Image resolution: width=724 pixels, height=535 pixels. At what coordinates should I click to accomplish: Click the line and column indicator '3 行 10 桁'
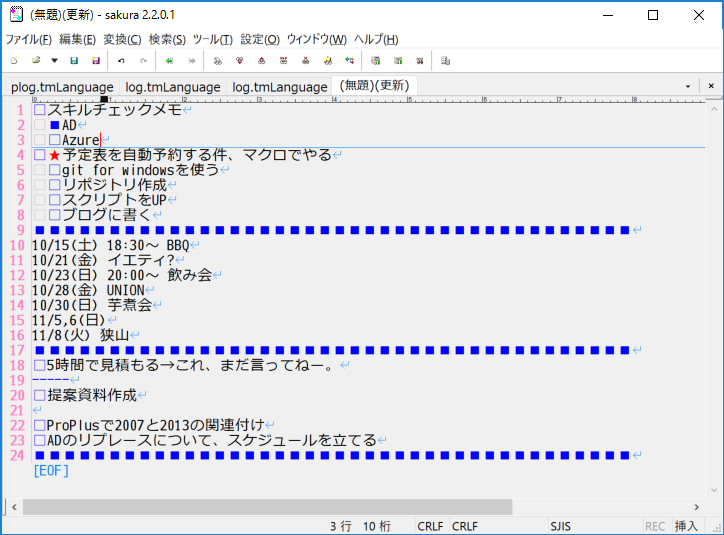click(x=360, y=526)
